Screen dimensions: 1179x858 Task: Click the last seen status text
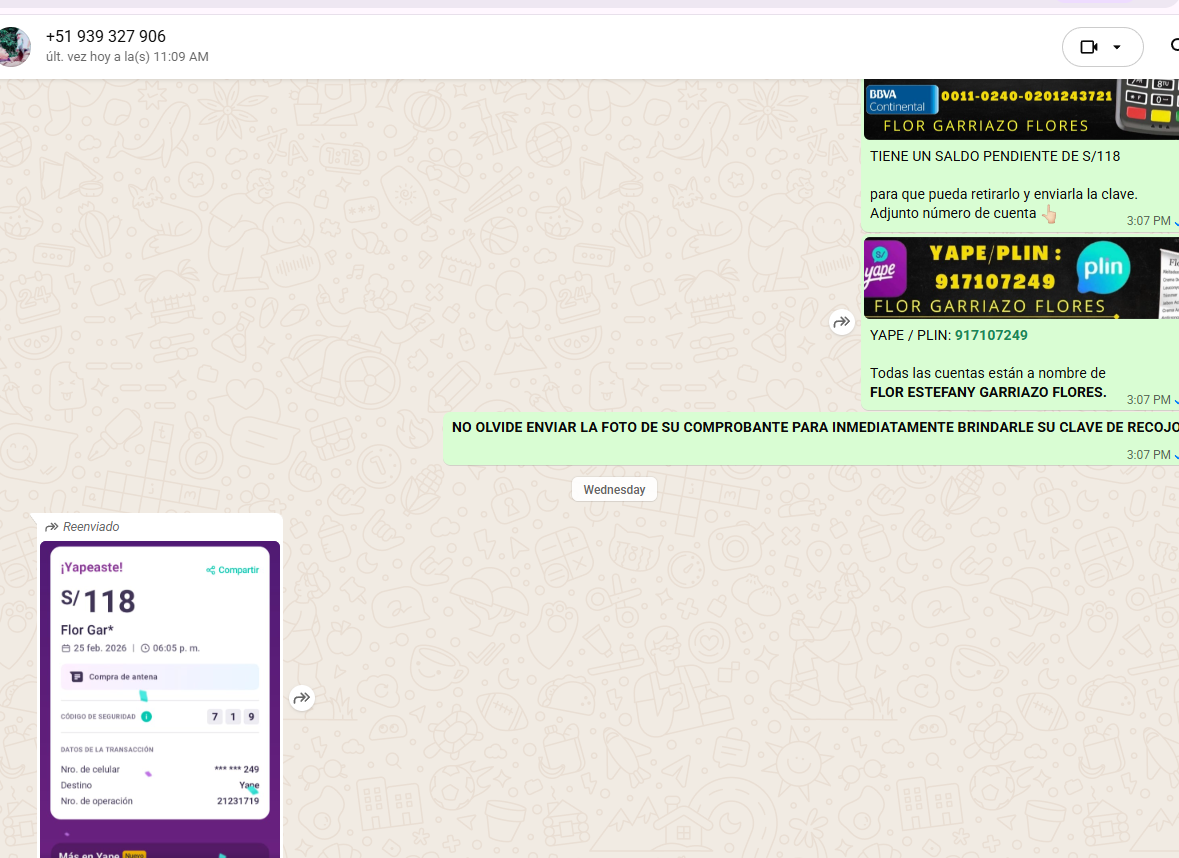pyautogui.click(x=127, y=57)
